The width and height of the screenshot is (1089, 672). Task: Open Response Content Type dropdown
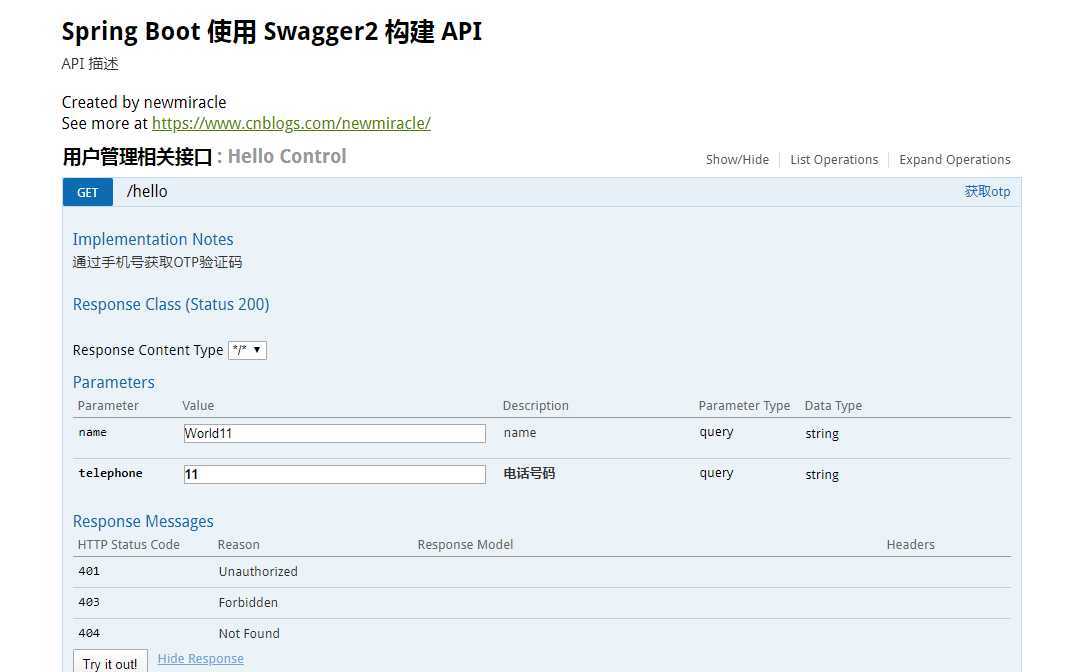coord(247,350)
